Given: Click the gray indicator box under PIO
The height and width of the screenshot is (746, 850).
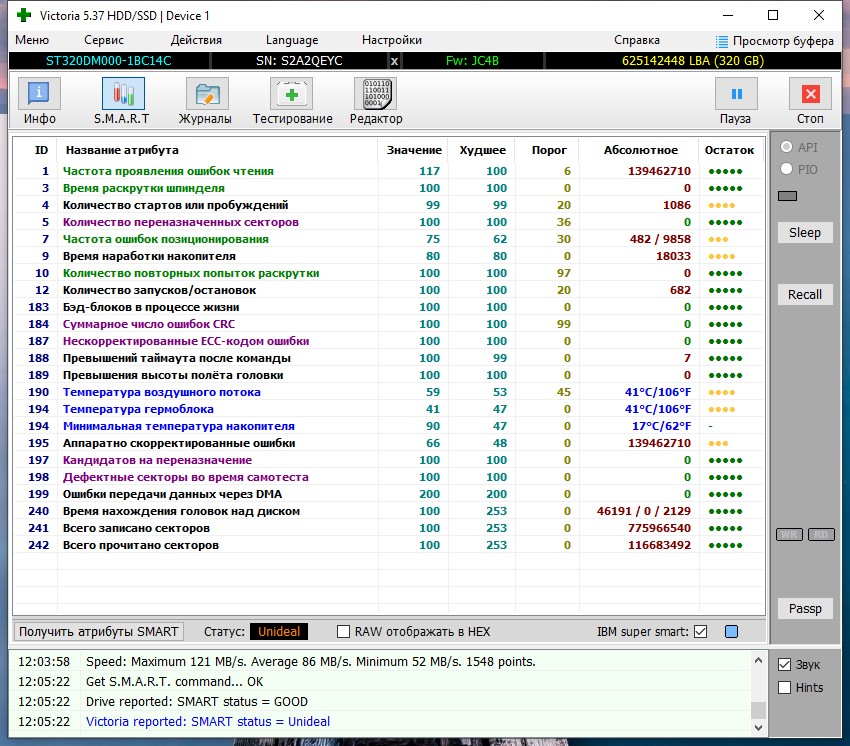Looking at the screenshot, I should [x=787, y=196].
